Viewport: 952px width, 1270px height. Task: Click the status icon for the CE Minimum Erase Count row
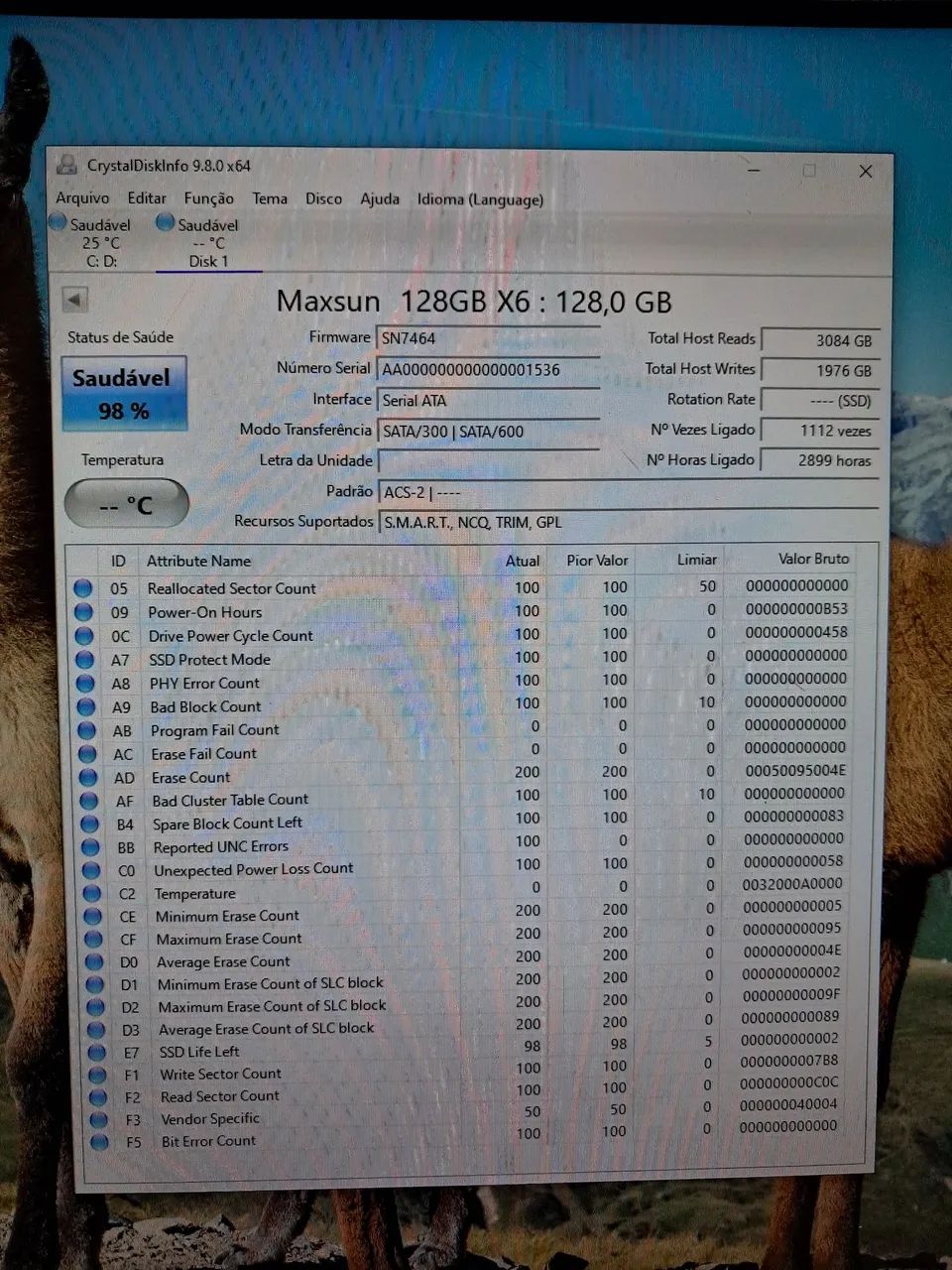coord(93,917)
